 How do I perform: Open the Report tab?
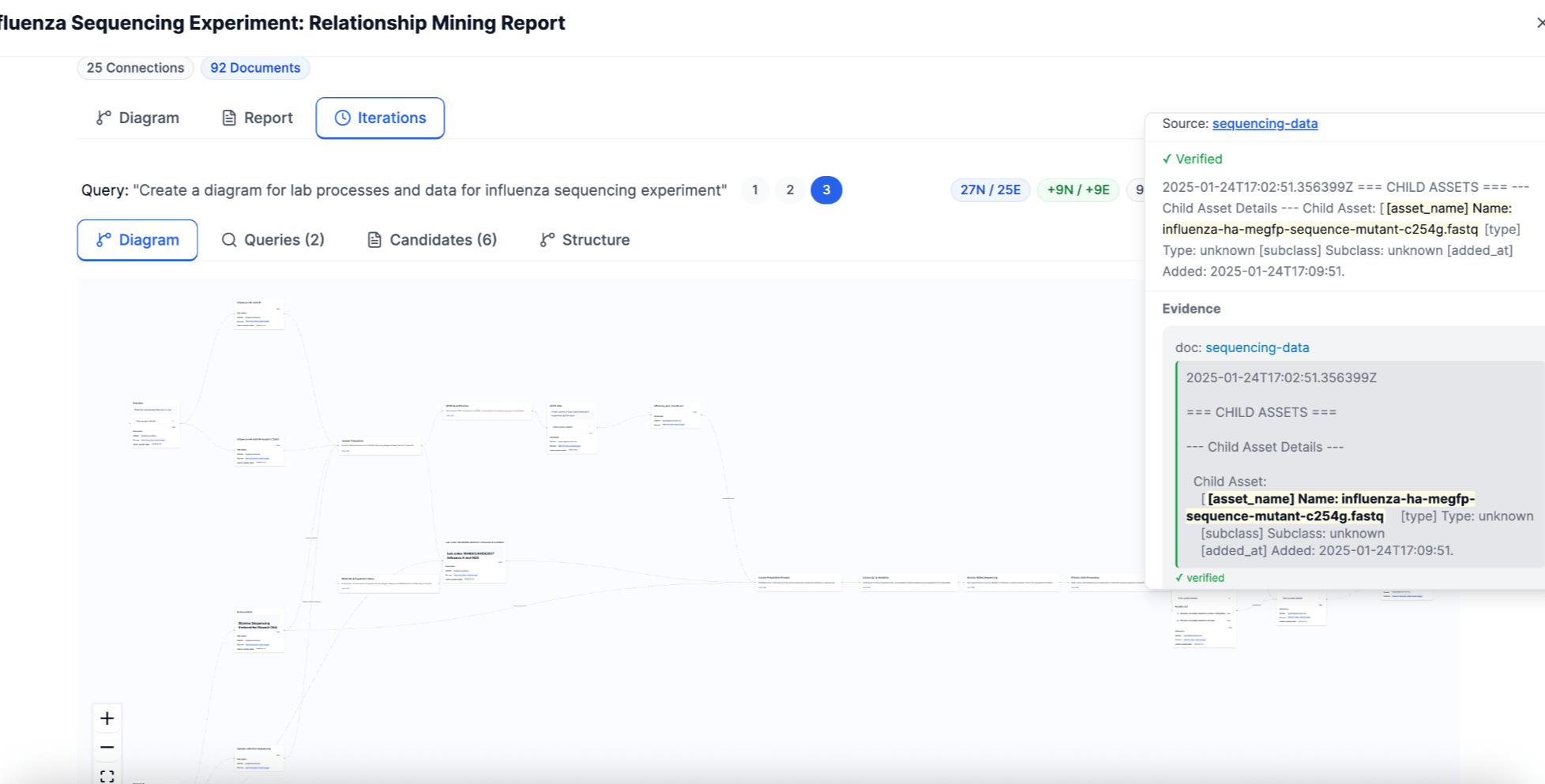257,118
